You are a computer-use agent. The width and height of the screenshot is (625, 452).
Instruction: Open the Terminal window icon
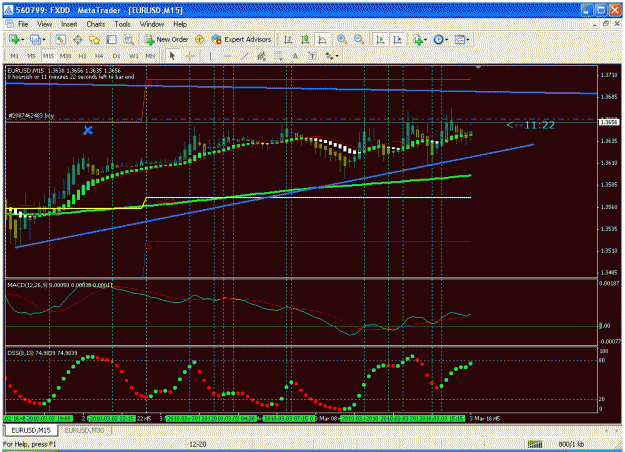pos(112,39)
